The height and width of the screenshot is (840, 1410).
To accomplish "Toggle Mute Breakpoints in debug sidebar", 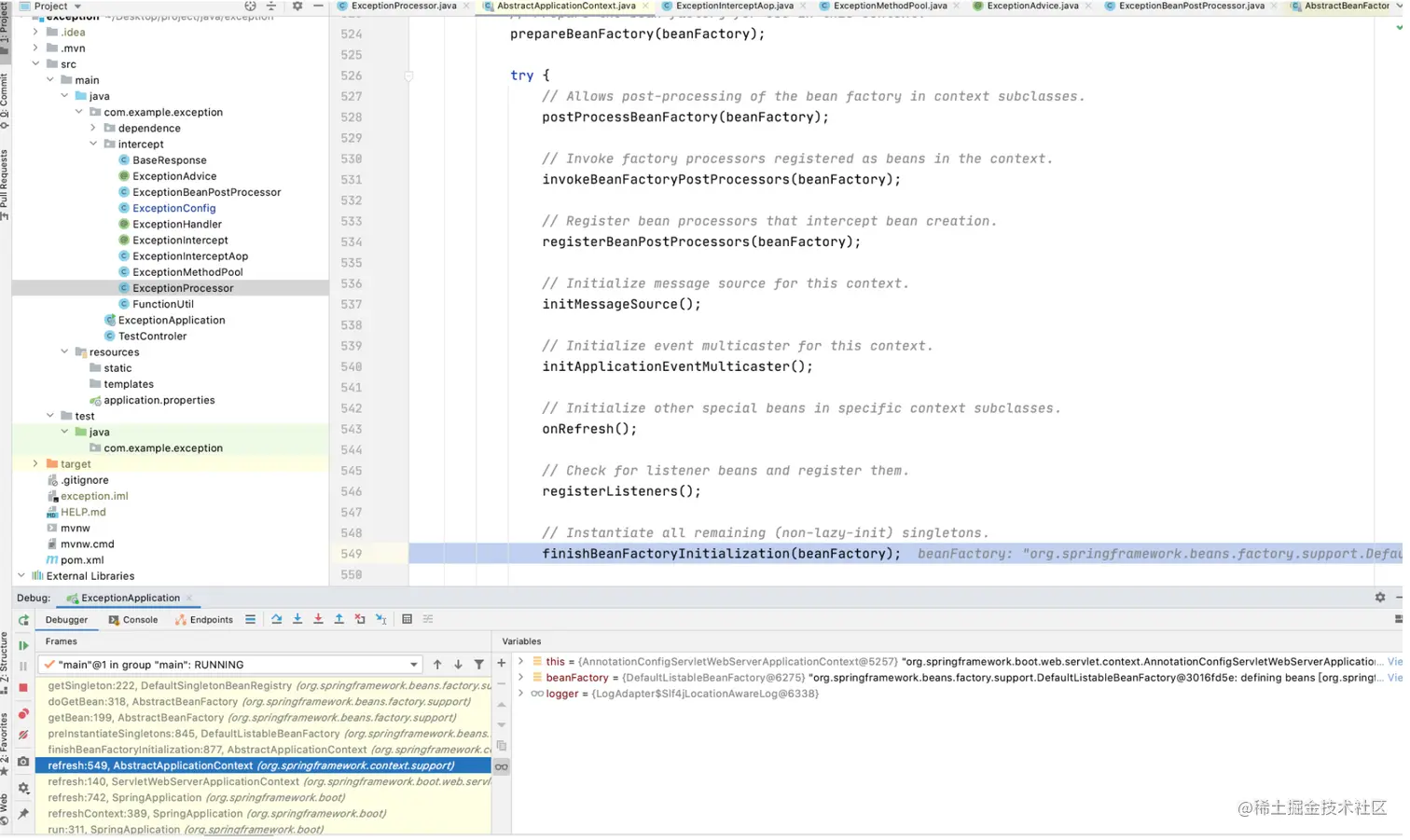I will [23, 736].
